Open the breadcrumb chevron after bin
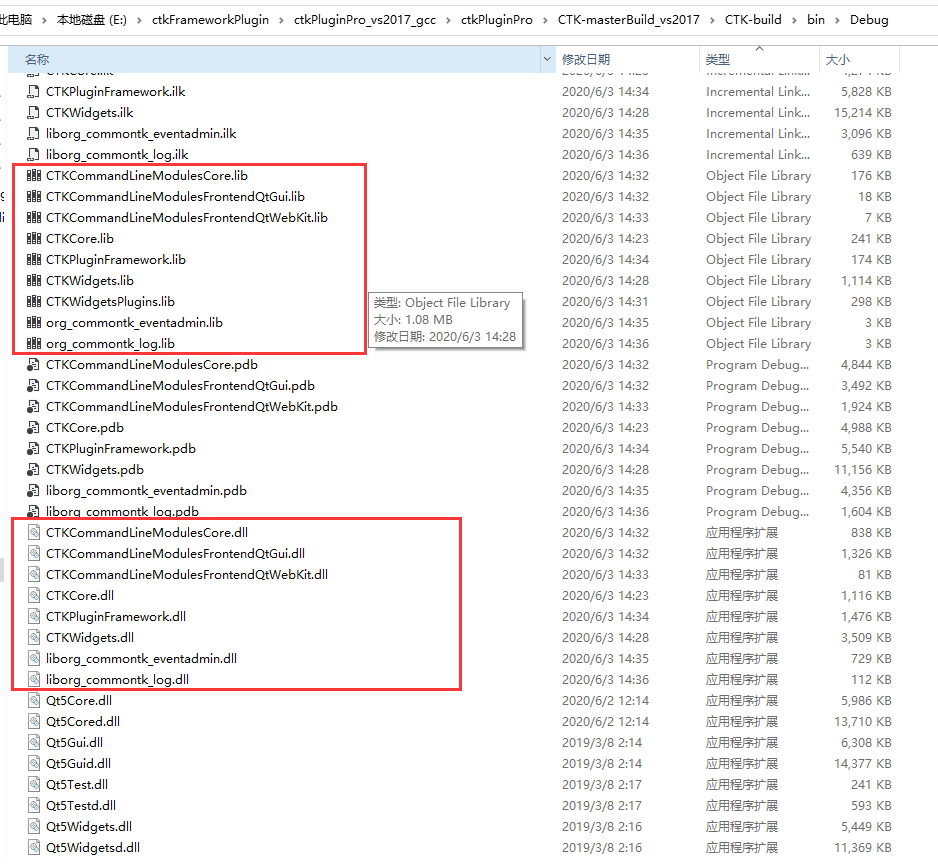 tap(840, 19)
